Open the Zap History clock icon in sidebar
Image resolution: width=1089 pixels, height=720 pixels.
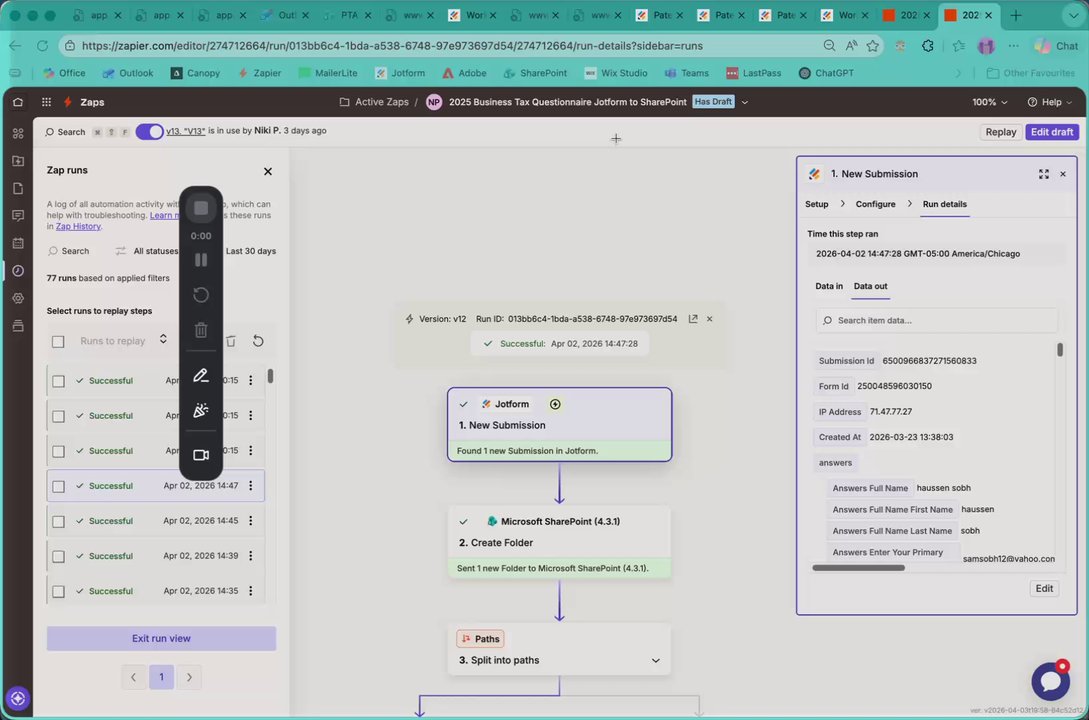(x=18, y=271)
